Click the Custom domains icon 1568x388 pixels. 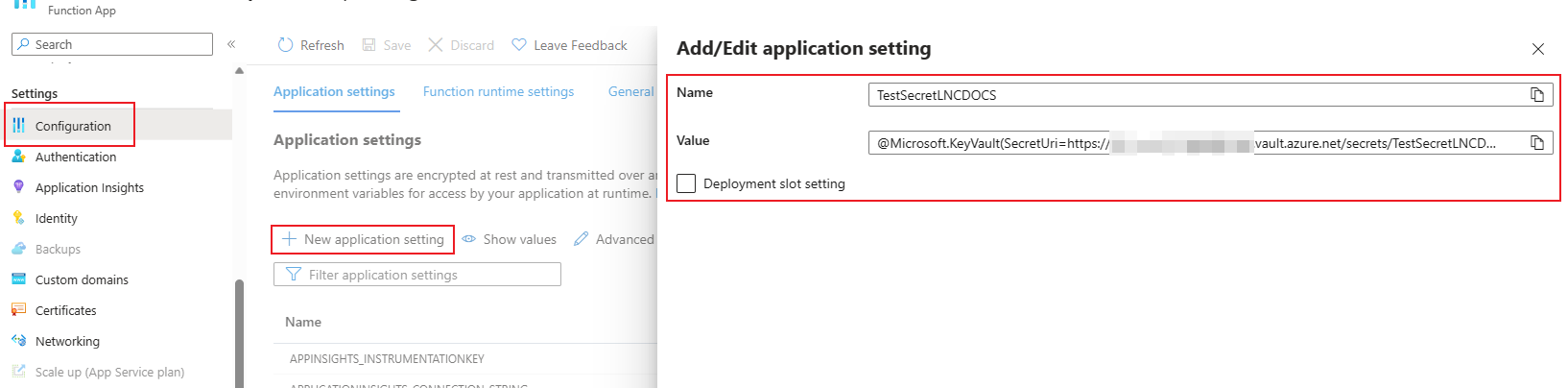(x=18, y=279)
